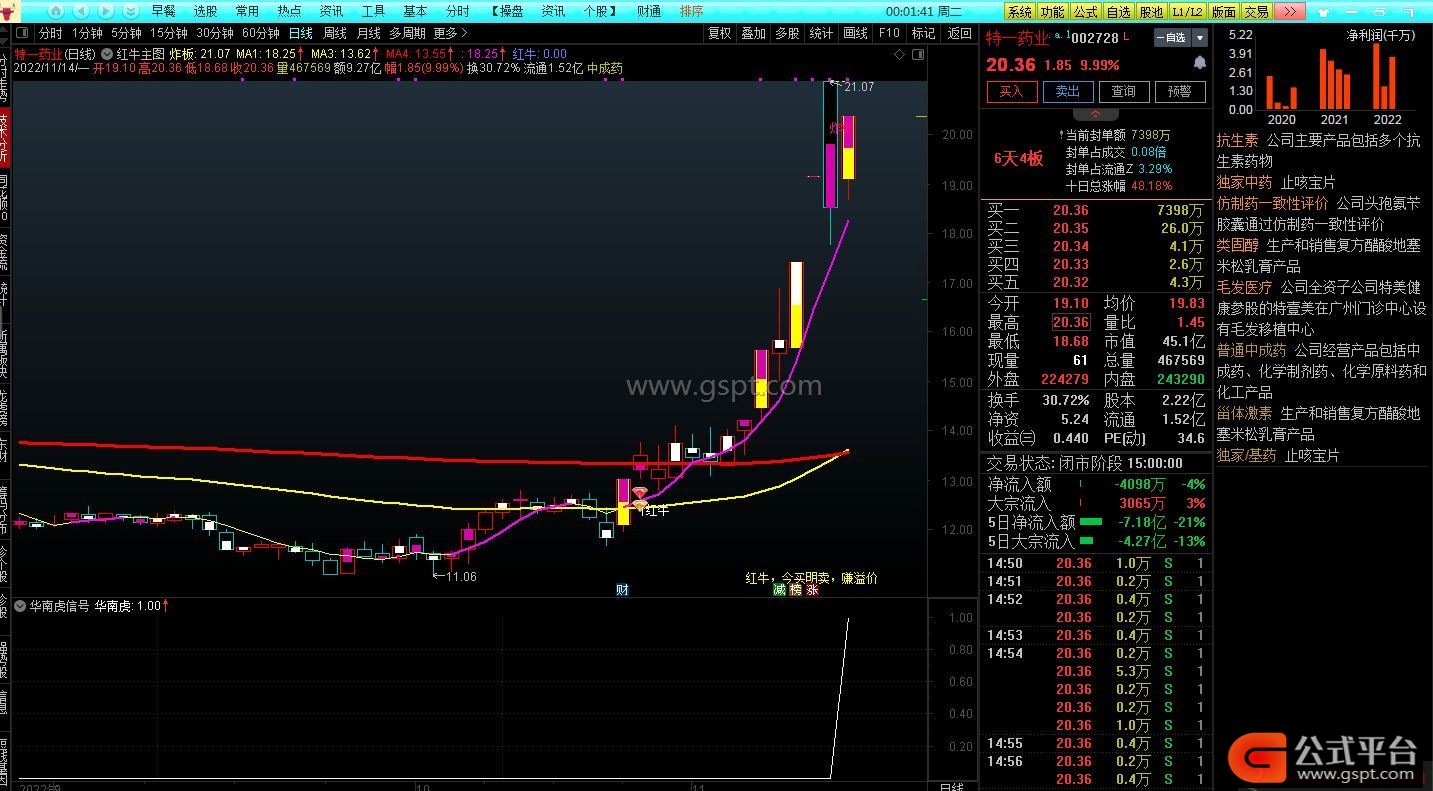1433x791 pixels.
Task: Open the 工具 menu
Action: tap(373, 11)
